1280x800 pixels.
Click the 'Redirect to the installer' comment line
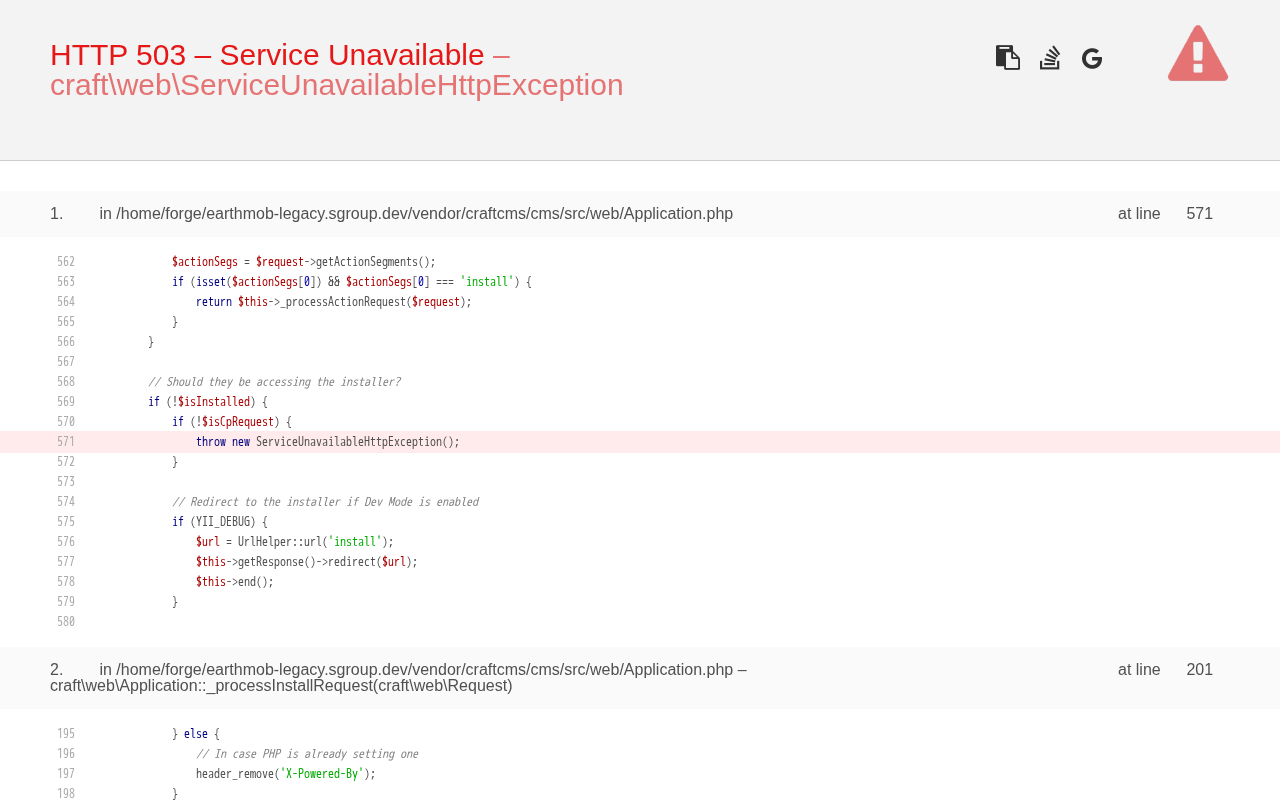[325, 502]
